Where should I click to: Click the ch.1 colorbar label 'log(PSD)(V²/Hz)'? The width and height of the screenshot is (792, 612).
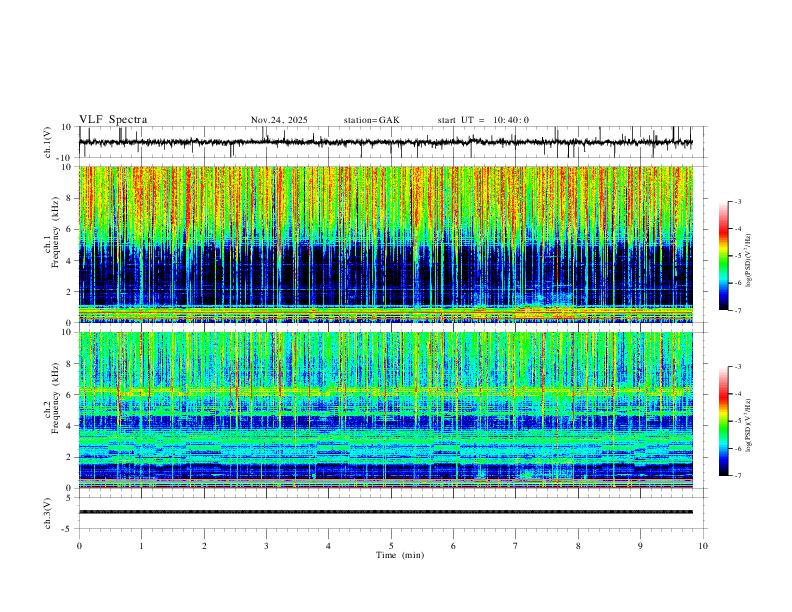coord(749,261)
